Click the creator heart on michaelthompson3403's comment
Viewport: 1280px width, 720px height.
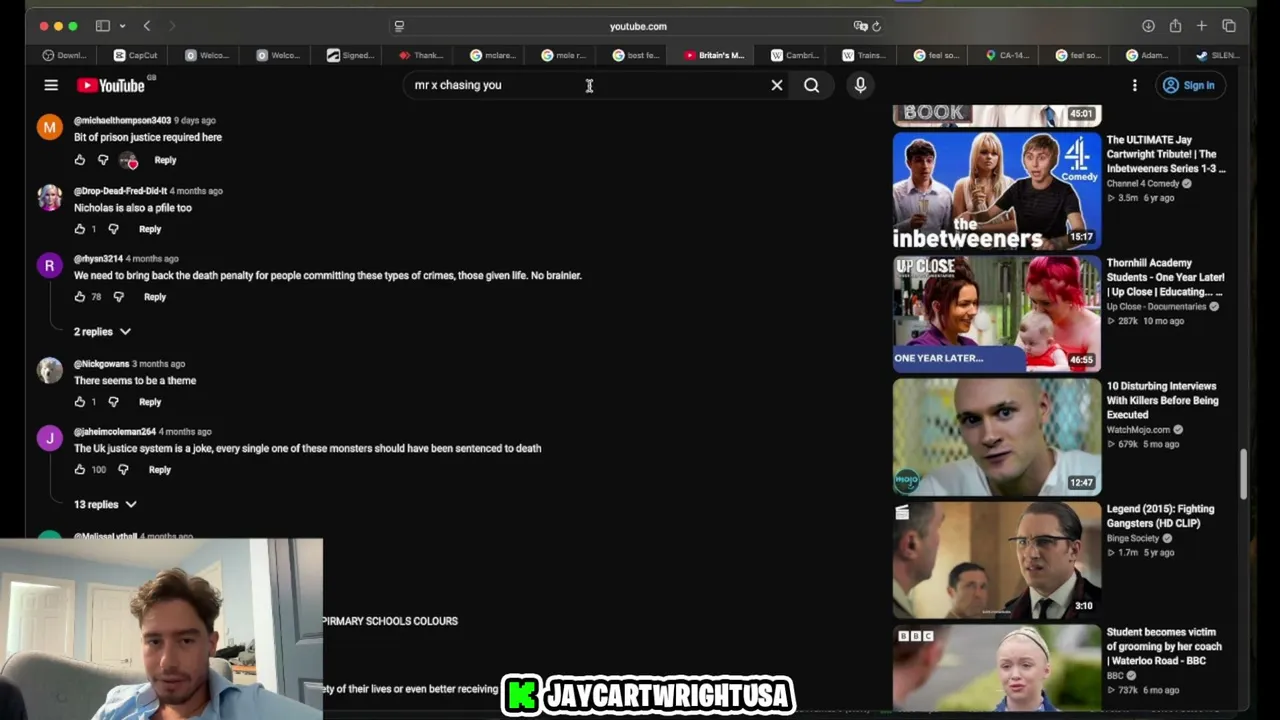(128, 160)
